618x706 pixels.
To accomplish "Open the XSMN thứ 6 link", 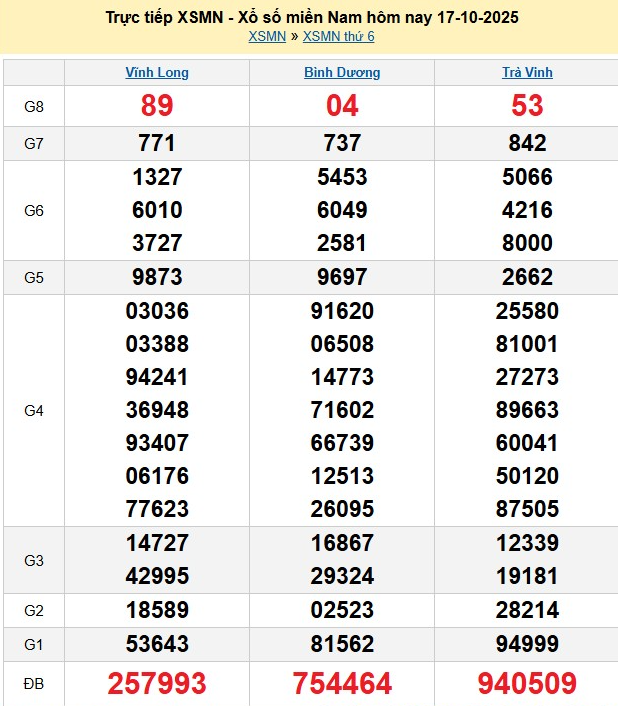I will (338, 37).
